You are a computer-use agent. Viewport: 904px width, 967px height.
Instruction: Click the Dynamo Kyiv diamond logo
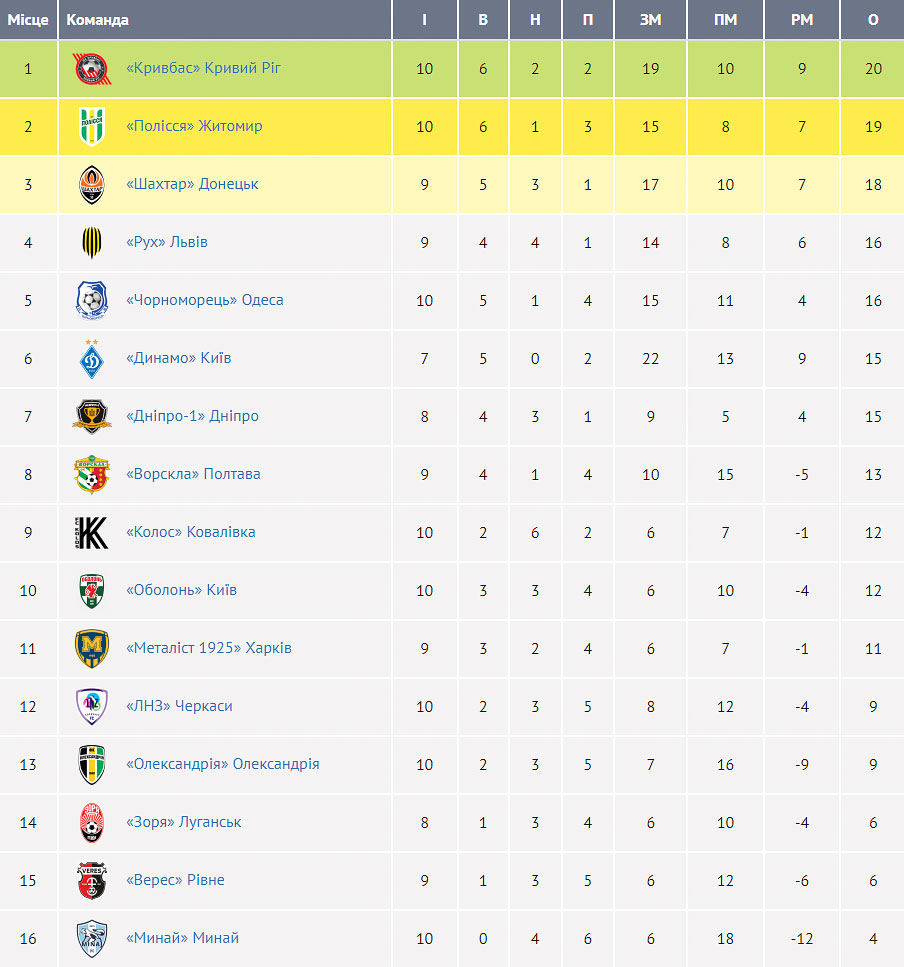(92, 358)
